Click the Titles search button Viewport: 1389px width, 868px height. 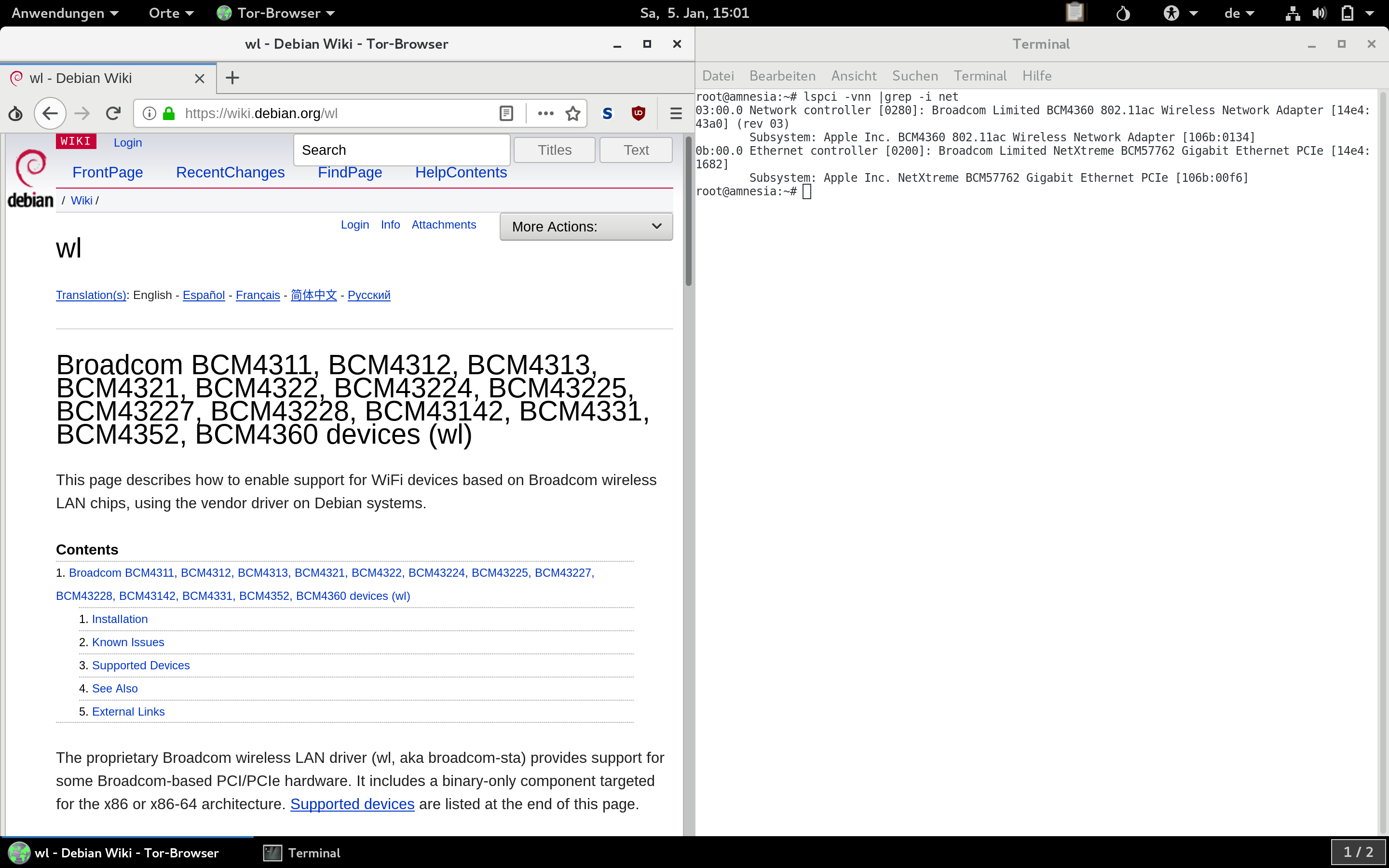[x=555, y=150]
